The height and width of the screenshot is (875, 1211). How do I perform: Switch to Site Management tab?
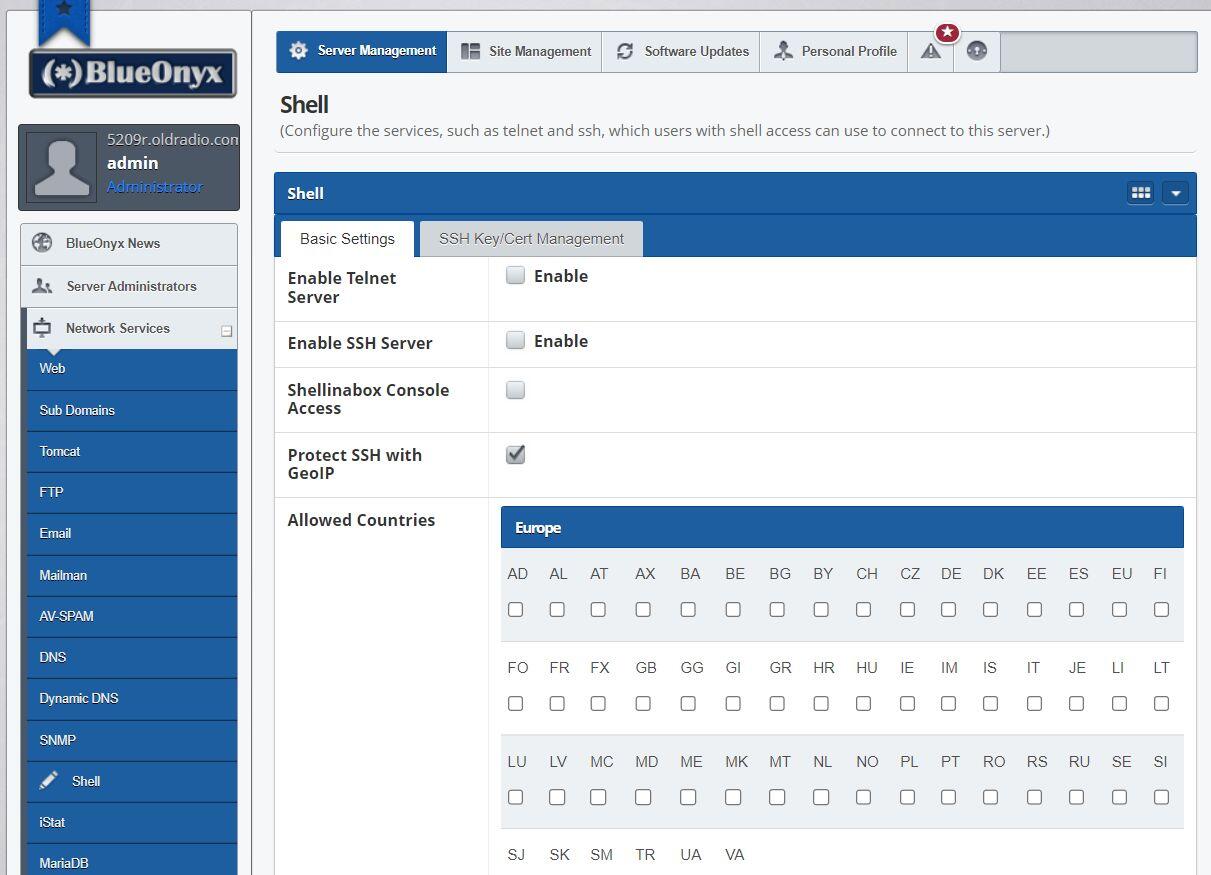tap(525, 52)
